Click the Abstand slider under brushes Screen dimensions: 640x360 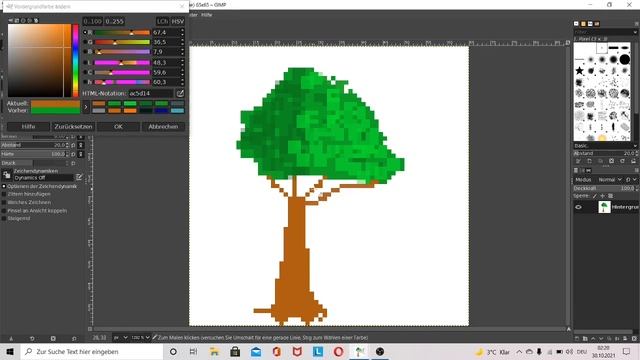tap(605, 153)
